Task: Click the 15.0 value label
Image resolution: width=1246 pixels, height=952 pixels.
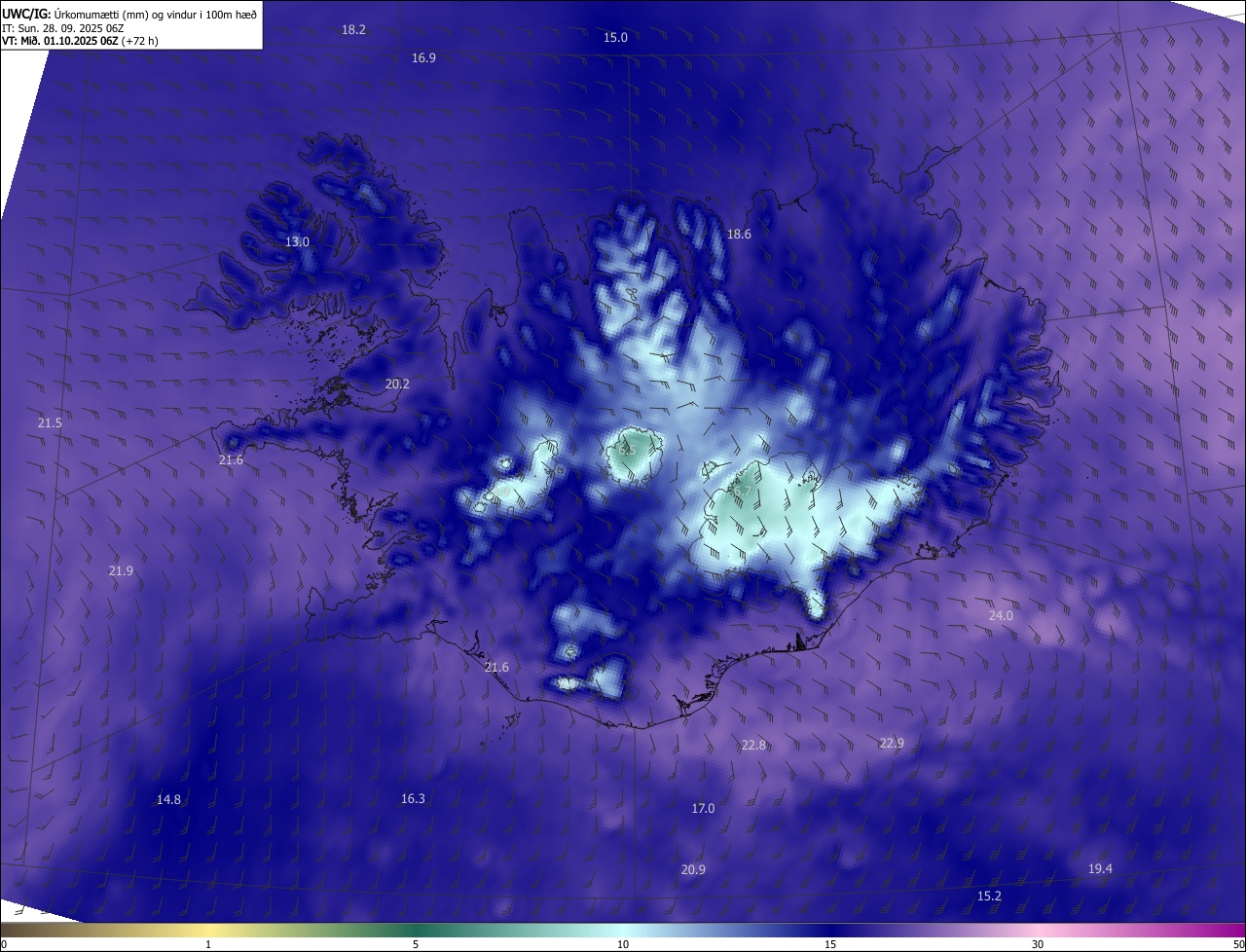Action: [615, 38]
